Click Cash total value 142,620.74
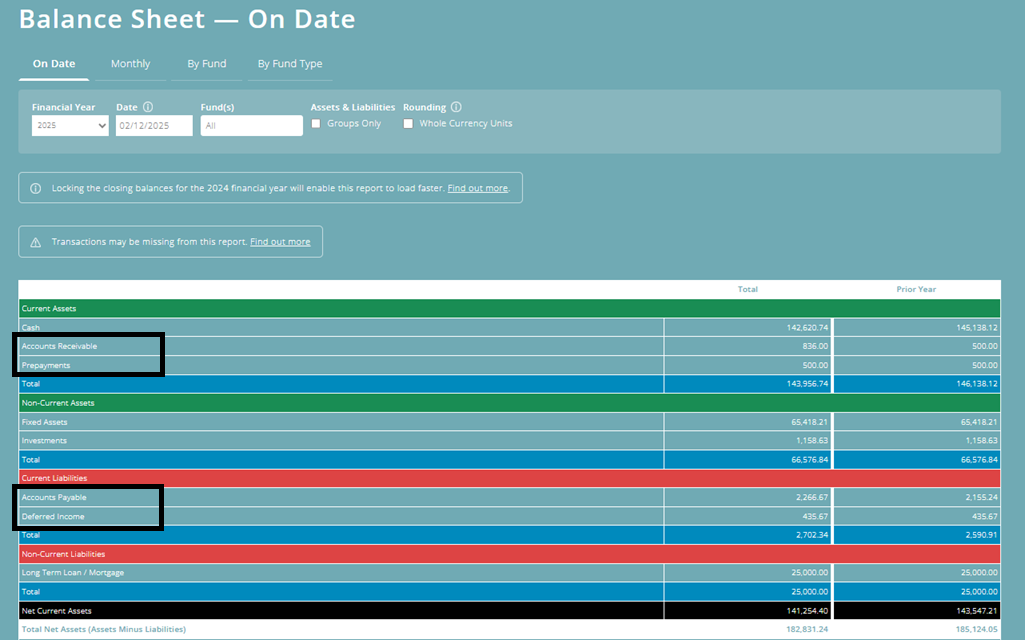This screenshot has width=1025, height=640. tap(807, 328)
